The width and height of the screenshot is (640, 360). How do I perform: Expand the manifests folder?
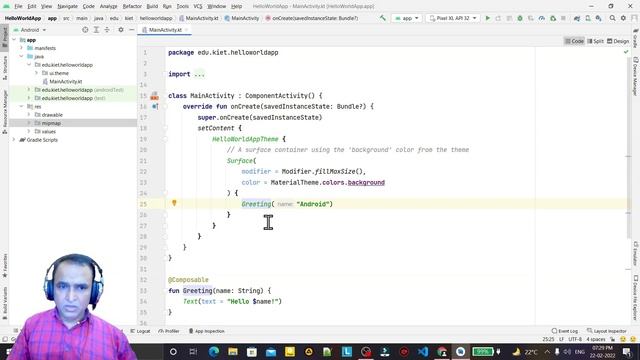(x=21, y=48)
